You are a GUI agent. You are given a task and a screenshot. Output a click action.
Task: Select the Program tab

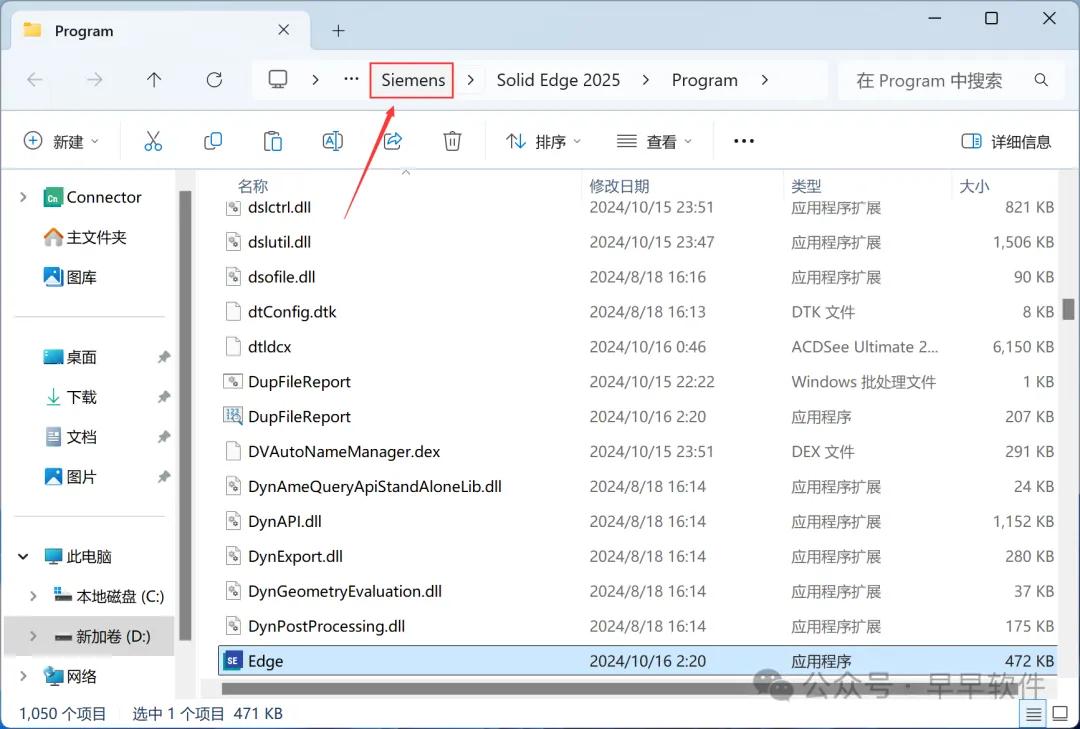[x=160, y=30]
